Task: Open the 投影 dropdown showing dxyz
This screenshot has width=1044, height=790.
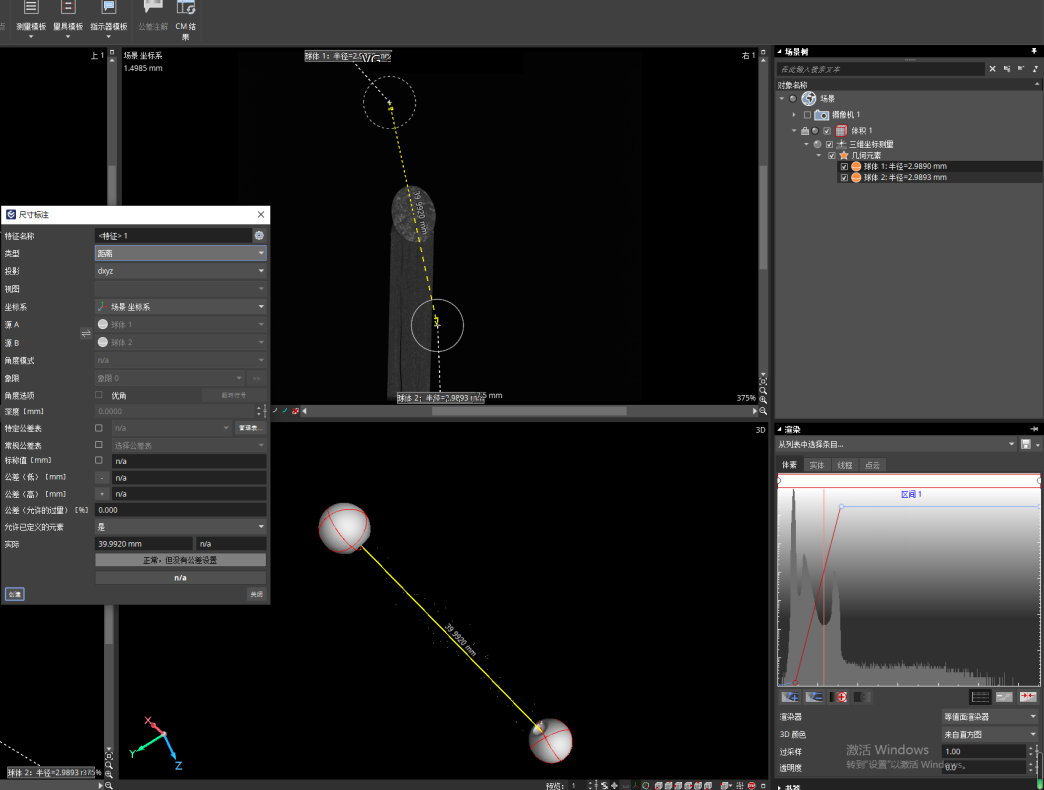Action: coord(180,271)
